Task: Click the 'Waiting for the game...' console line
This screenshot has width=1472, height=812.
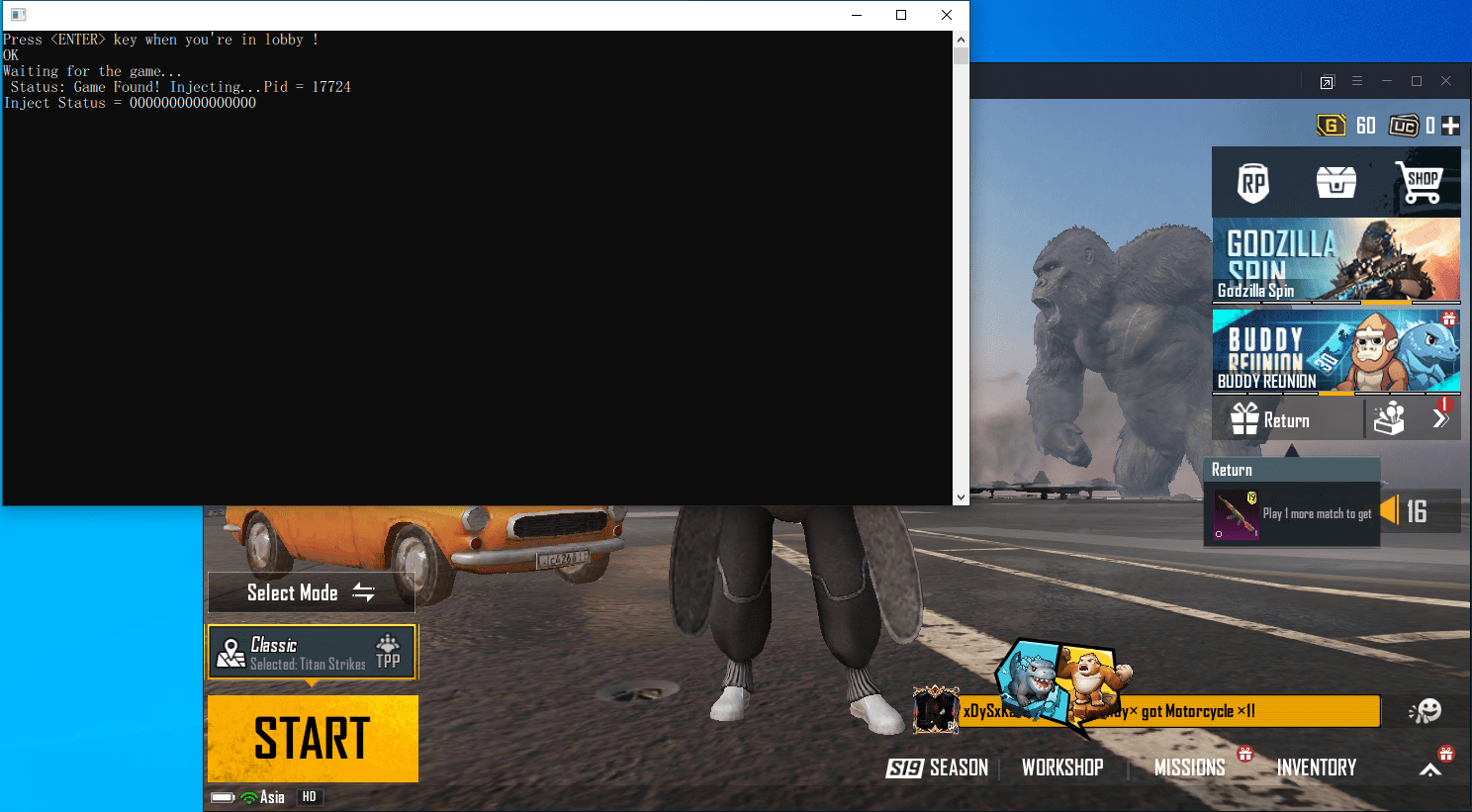Action: coord(92,71)
